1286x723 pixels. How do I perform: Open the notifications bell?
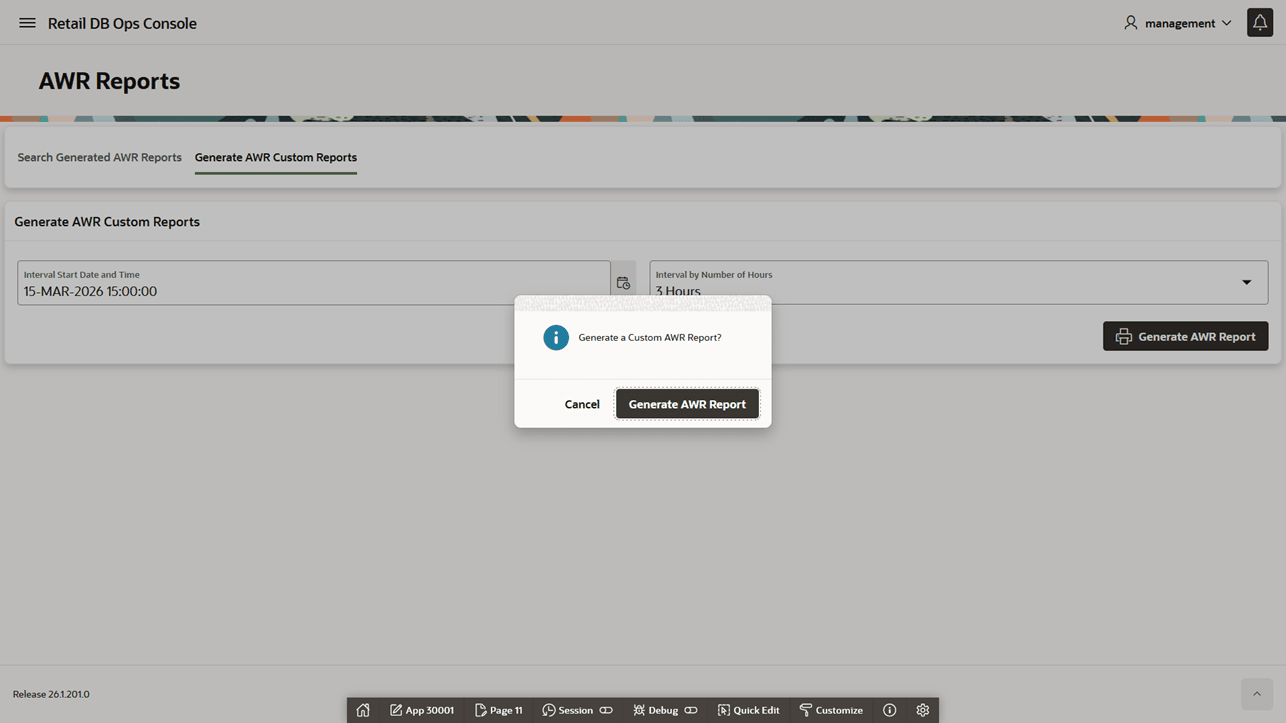[1260, 23]
